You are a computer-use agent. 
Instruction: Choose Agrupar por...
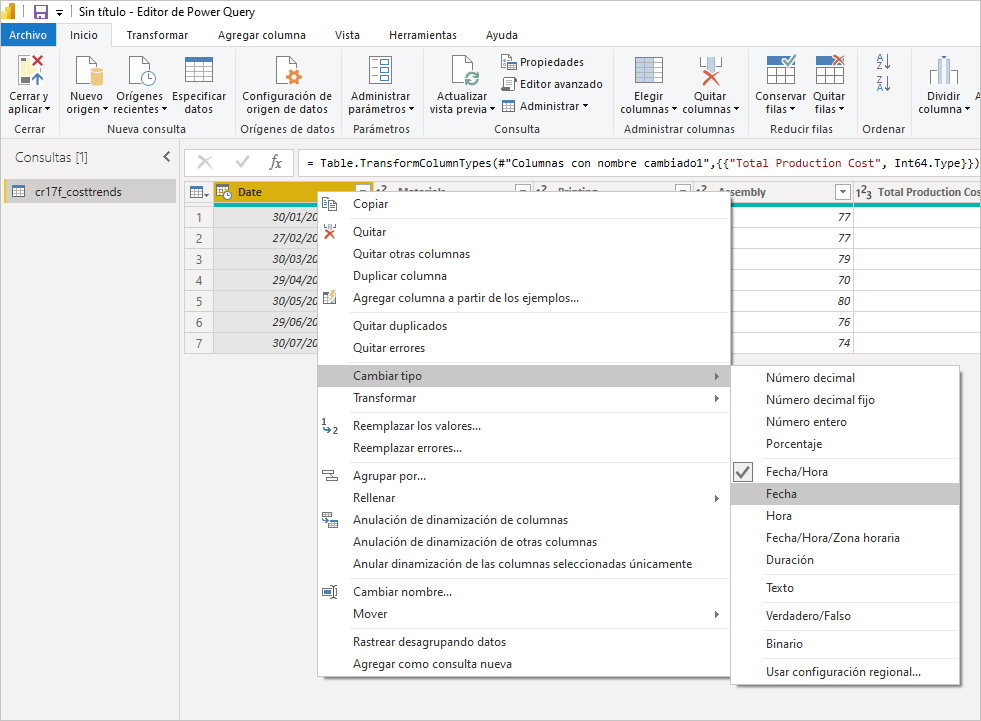click(x=524, y=476)
